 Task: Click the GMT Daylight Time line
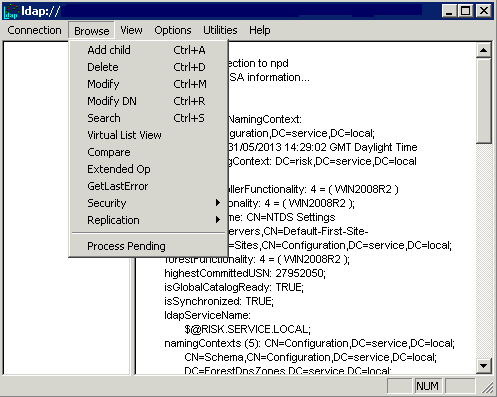(323, 147)
